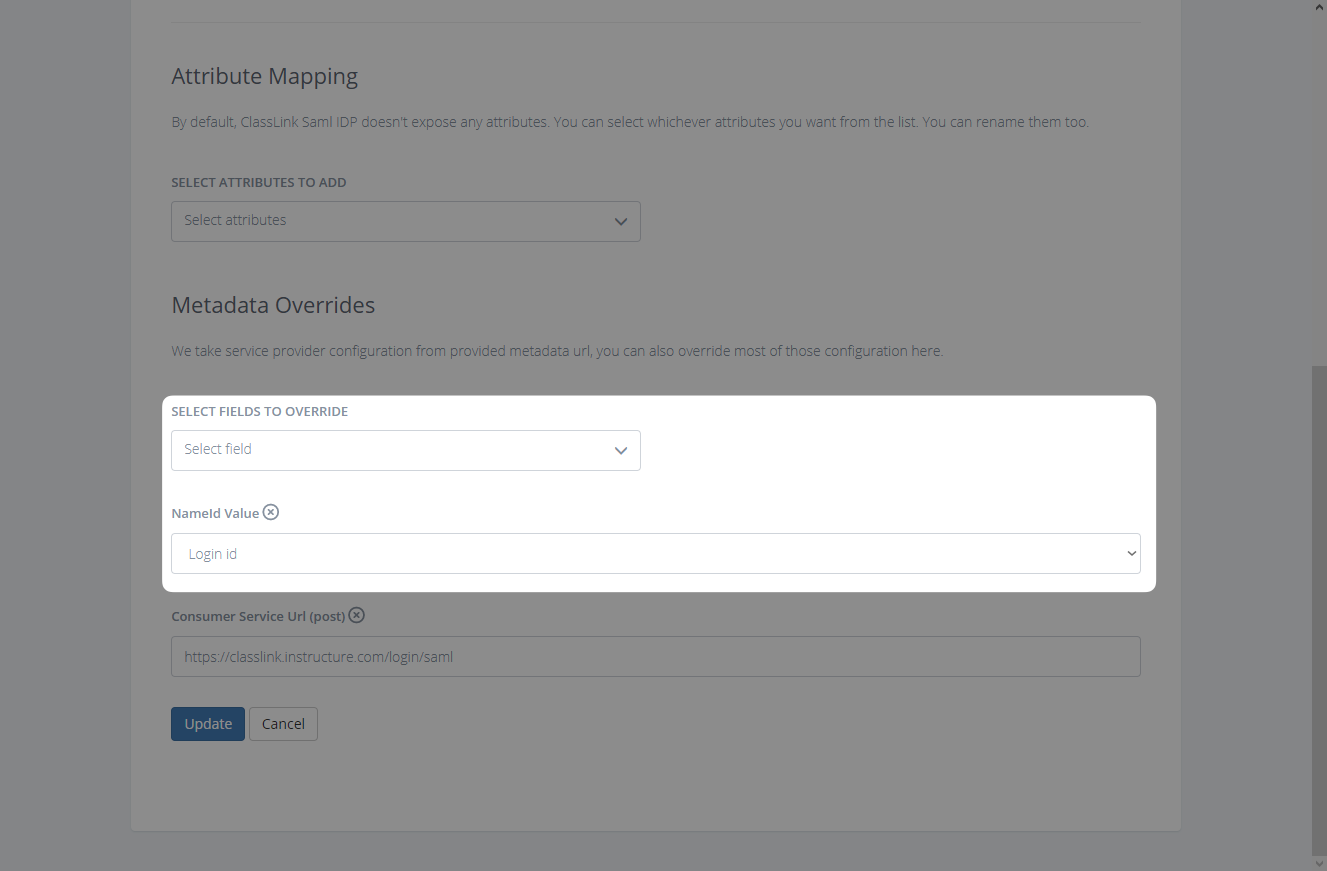Click the chevron on the Select attributes dropdown
Viewport: 1327px width, 871px height.
[x=620, y=221]
